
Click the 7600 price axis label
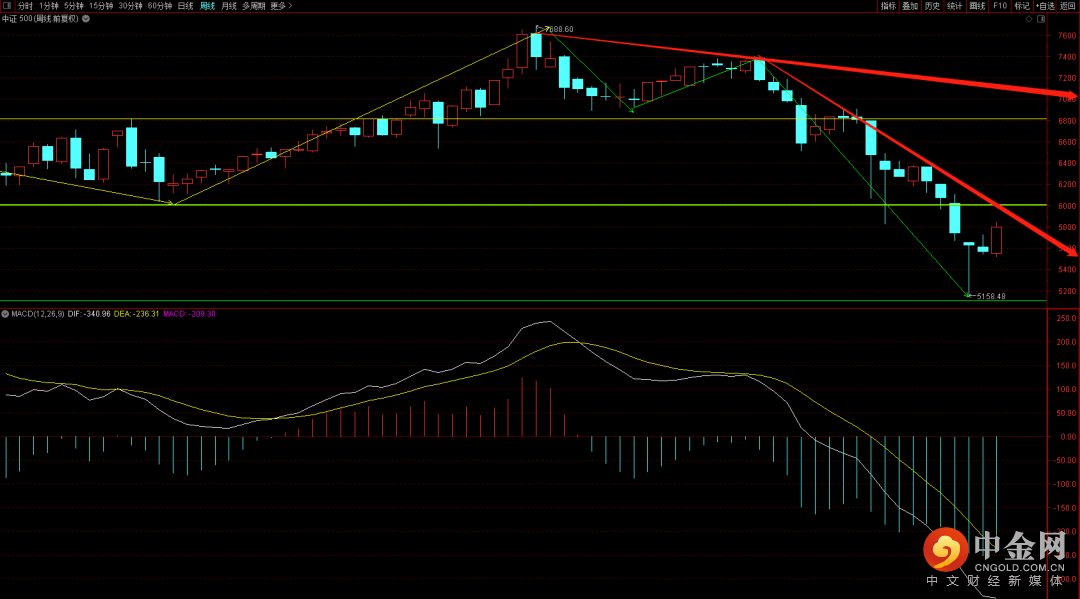1067,36
